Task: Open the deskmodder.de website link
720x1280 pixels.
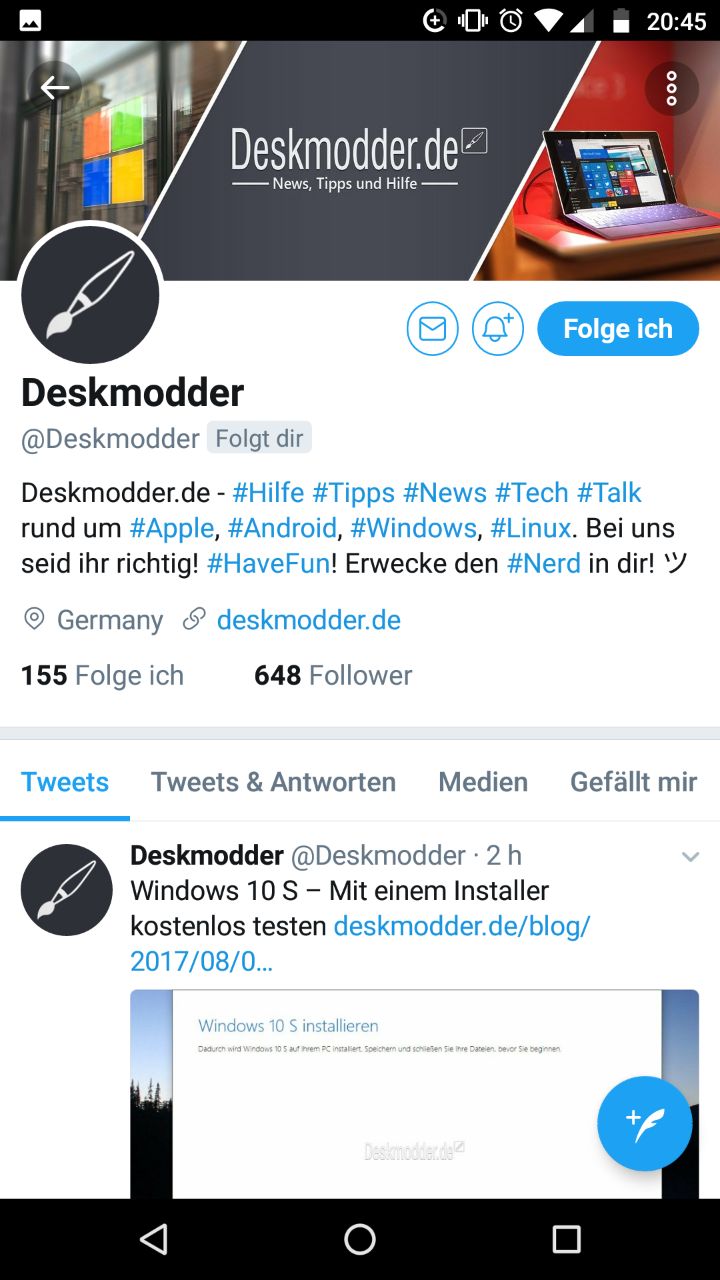Action: coord(308,620)
